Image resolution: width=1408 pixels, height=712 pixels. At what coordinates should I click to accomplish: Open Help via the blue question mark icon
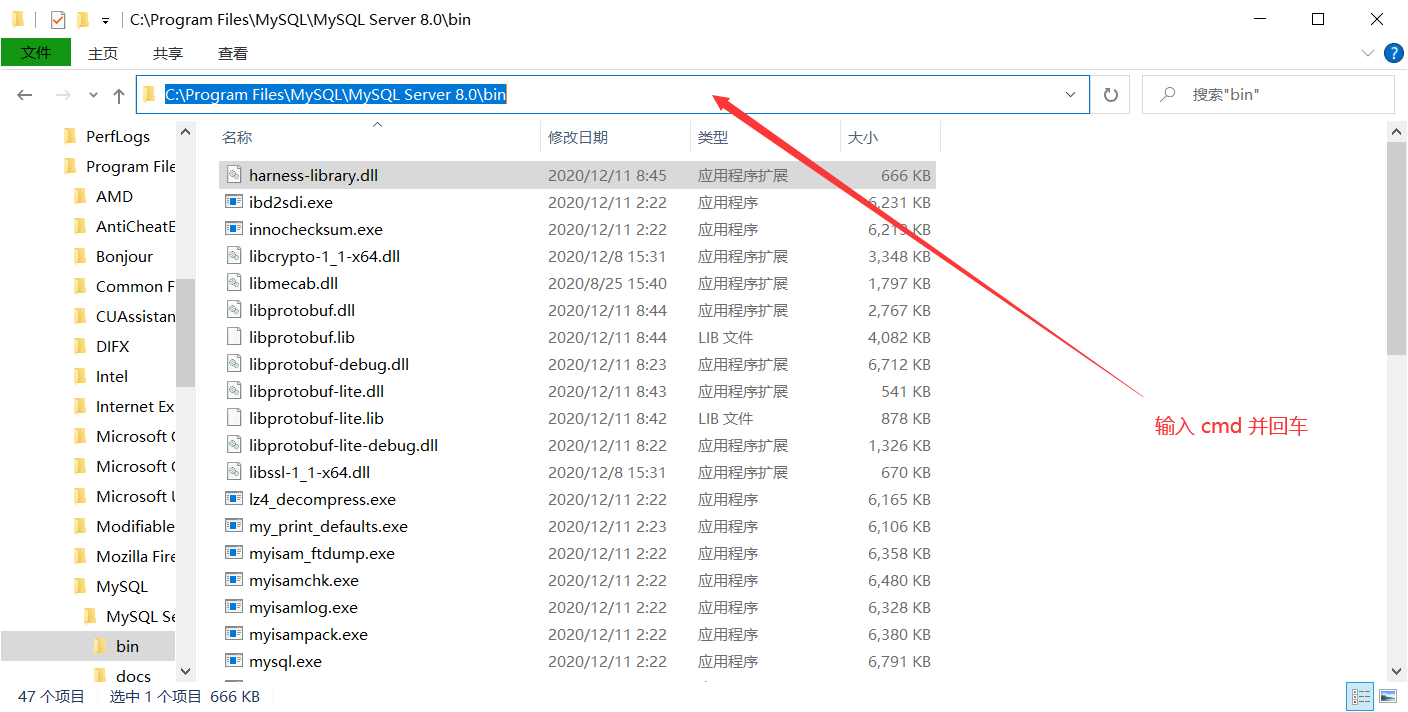[1393, 53]
